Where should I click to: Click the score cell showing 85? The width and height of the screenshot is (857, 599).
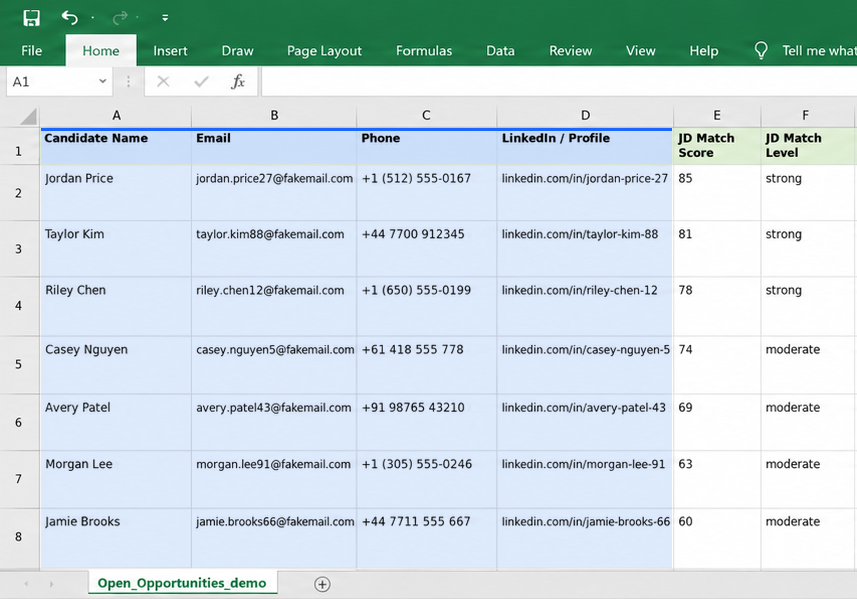pos(717,193)
